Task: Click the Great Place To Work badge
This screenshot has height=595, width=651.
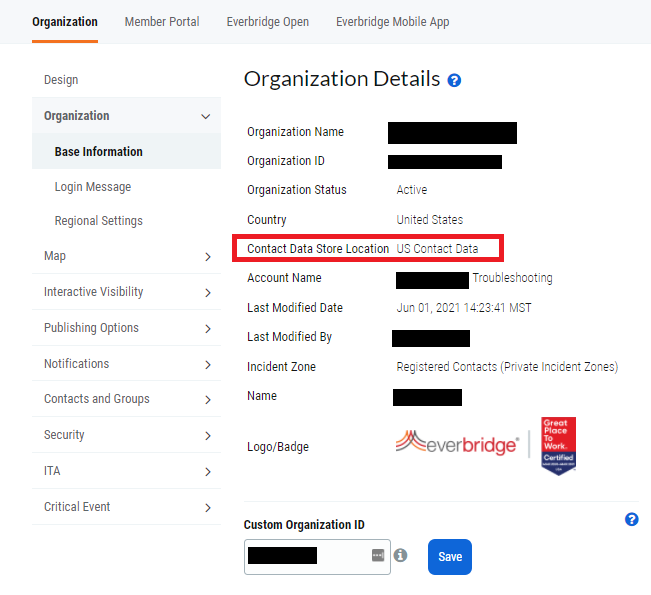Action: (558, 446)
